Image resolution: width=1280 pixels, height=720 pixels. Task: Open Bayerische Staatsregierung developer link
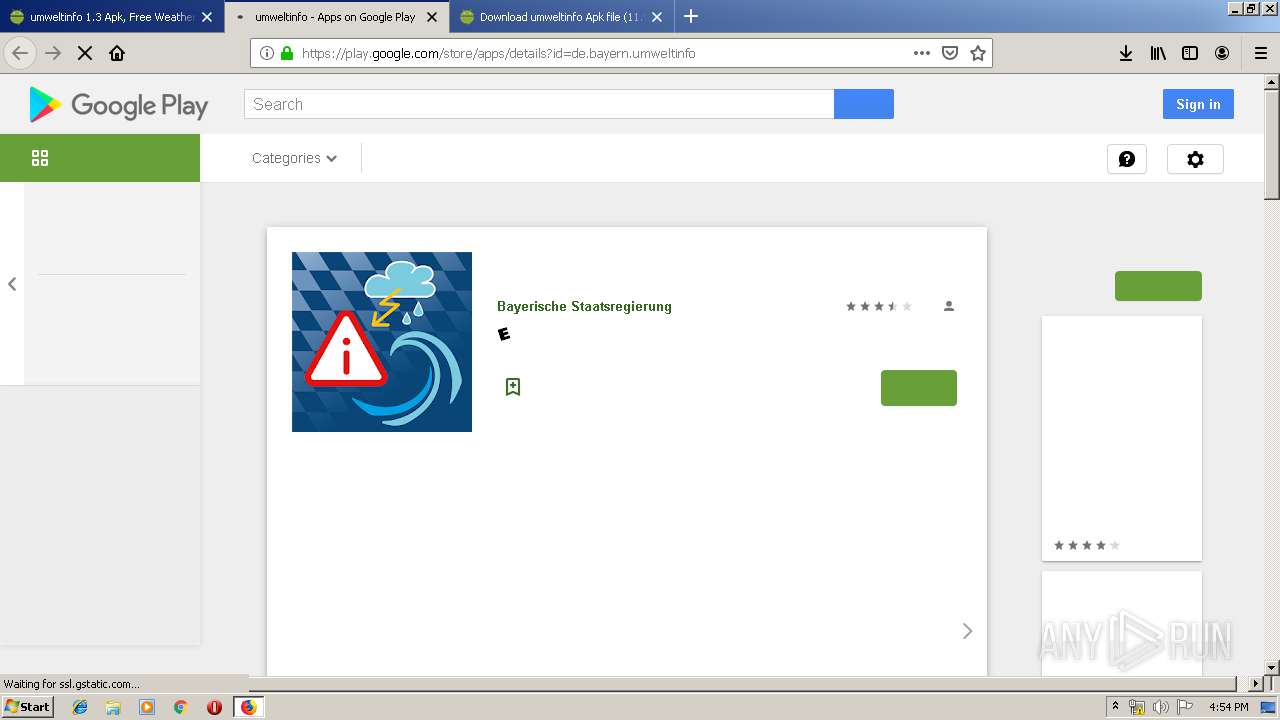coord(584,306)
